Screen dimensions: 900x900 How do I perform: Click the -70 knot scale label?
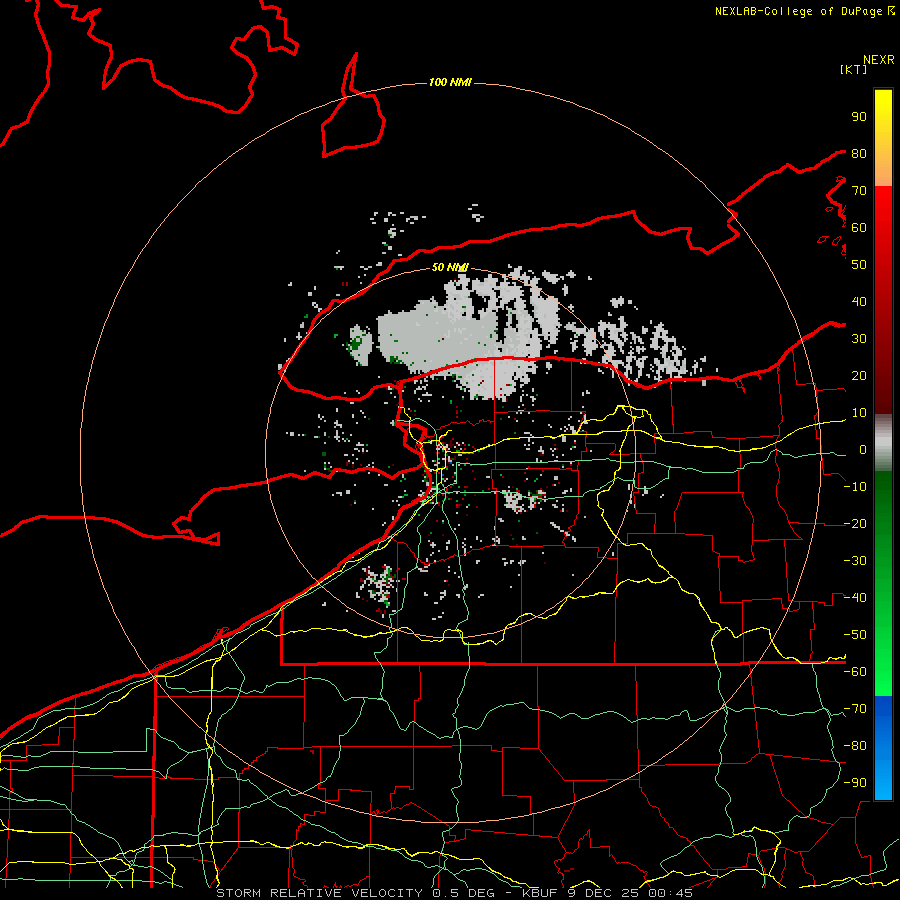855,709
